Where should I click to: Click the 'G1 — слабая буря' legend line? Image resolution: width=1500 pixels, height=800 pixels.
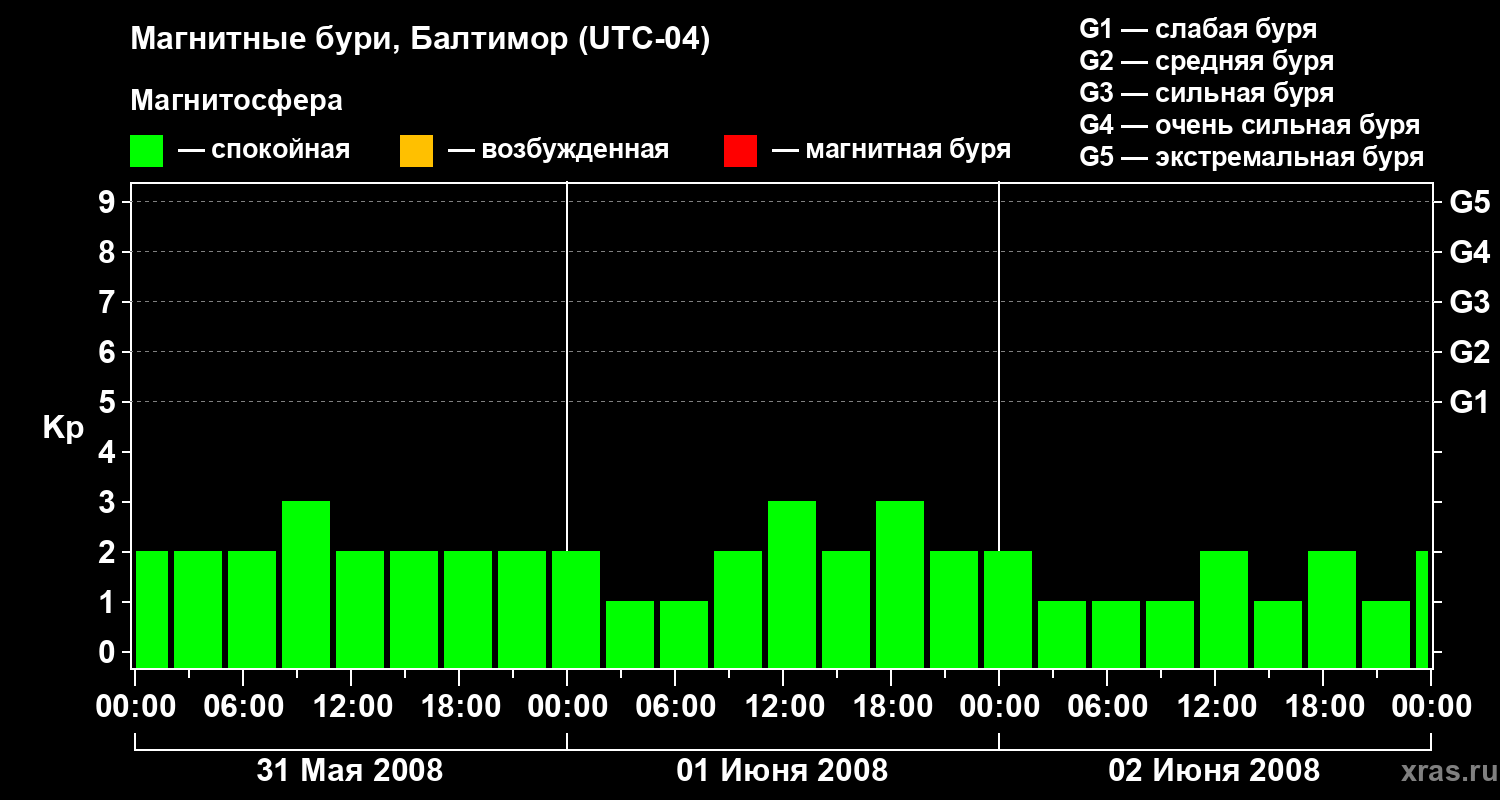(x=1198, y=29)
